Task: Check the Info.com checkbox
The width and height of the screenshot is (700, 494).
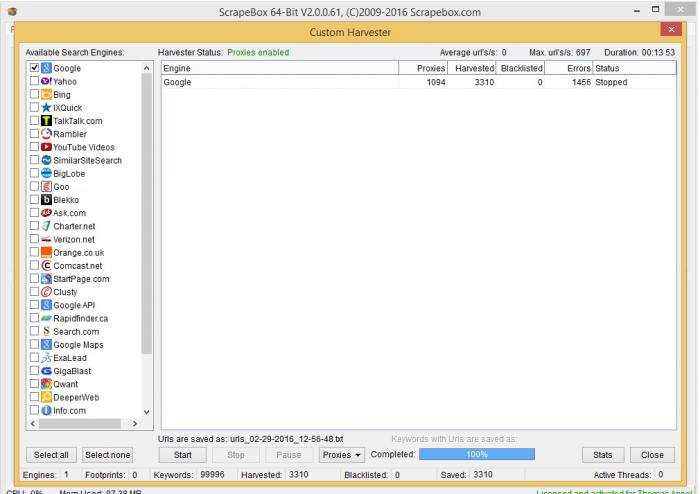Action: tap(34, 410)
